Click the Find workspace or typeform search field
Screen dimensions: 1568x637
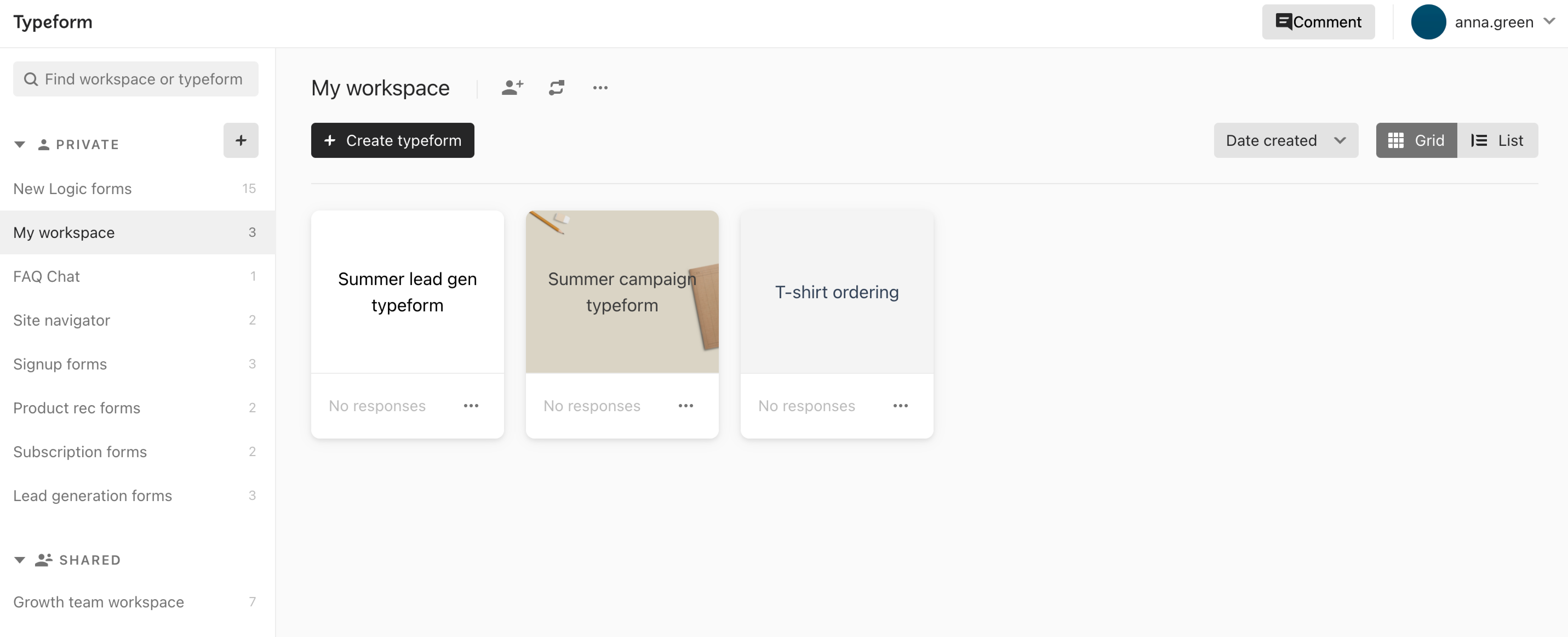136,79
